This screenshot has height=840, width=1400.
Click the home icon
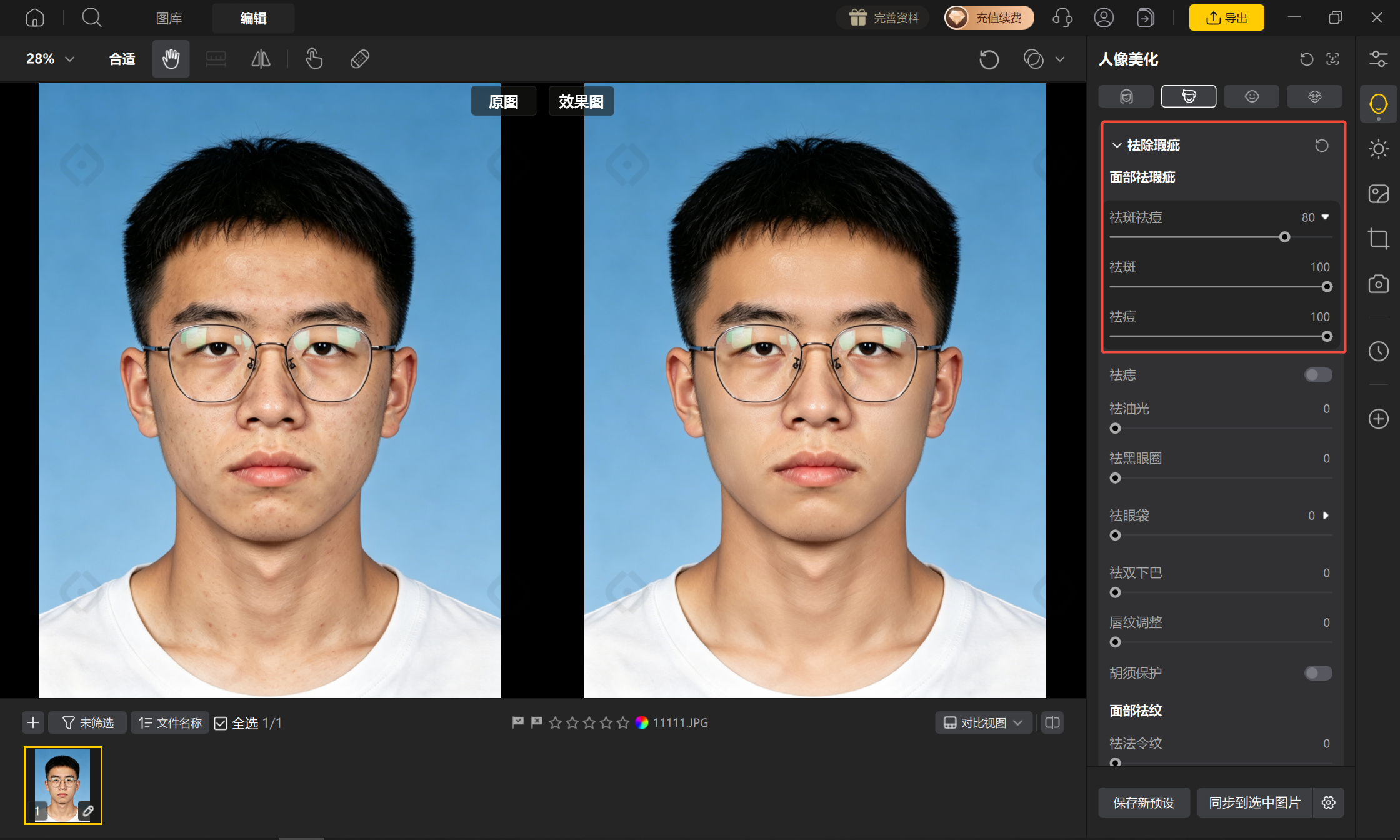(35, 17)
